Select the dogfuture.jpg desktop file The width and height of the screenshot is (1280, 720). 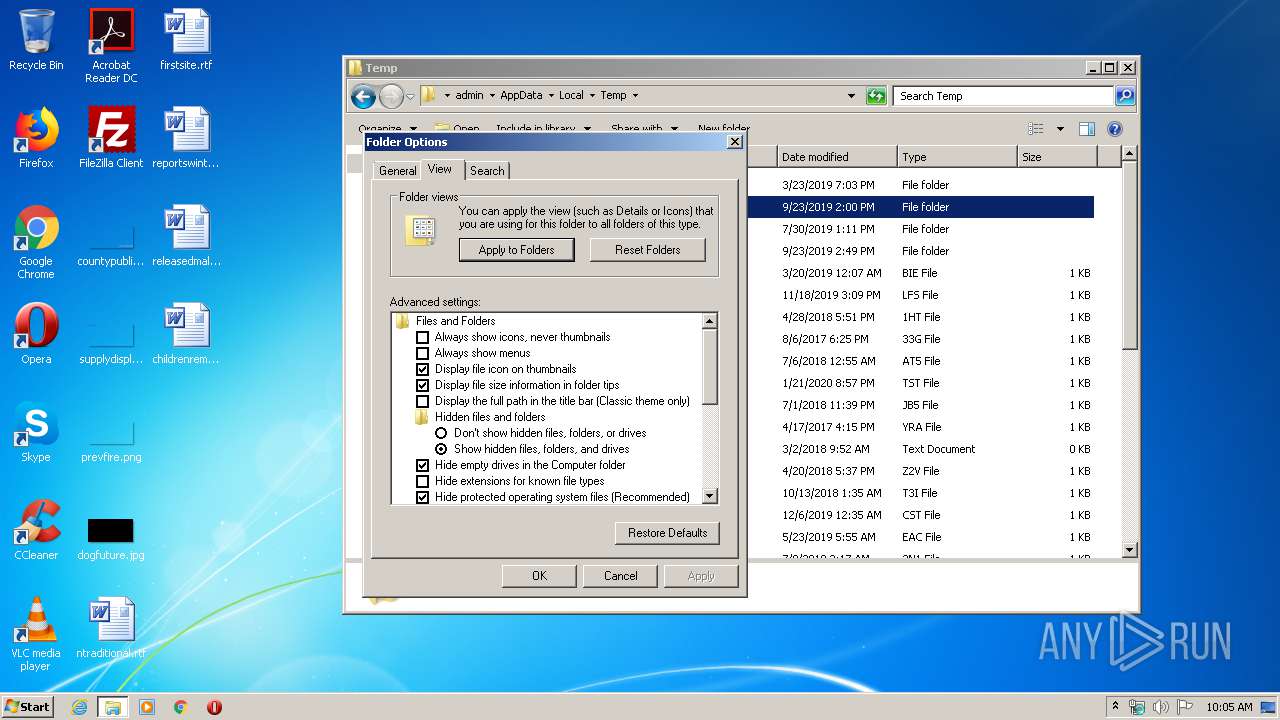click(111, 538)
